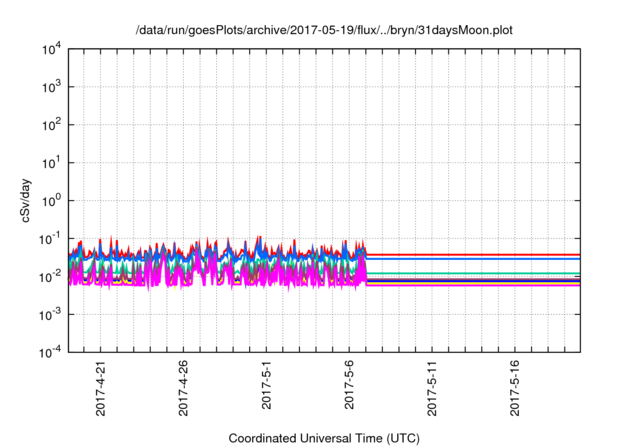
Task: Click the flat magenta data line after 2017-5-6
Action: coord(470,285)
